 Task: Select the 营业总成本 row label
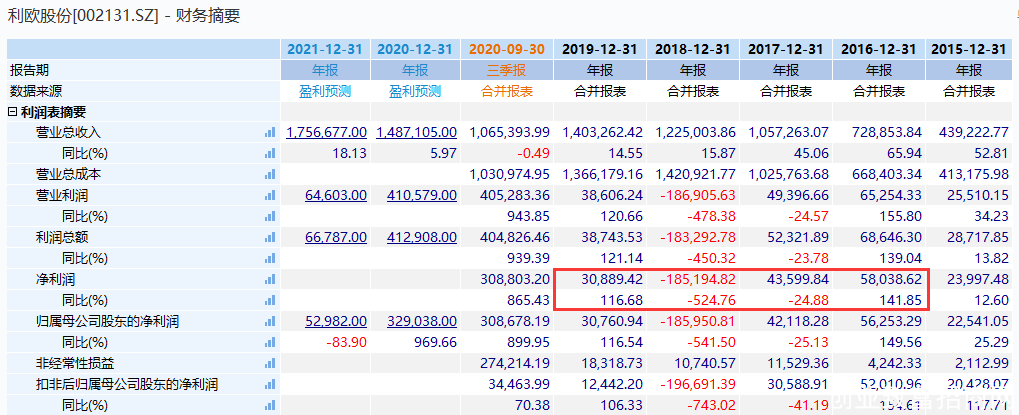68,175
